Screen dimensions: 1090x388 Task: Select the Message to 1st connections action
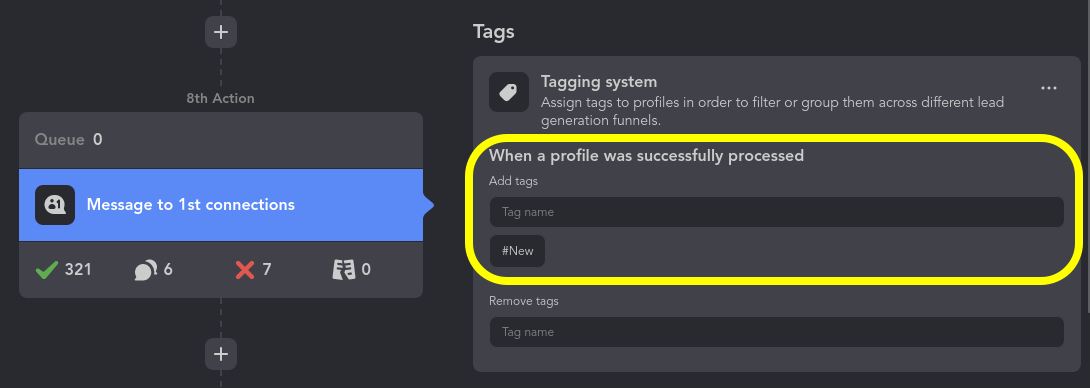tap(221, 205)
